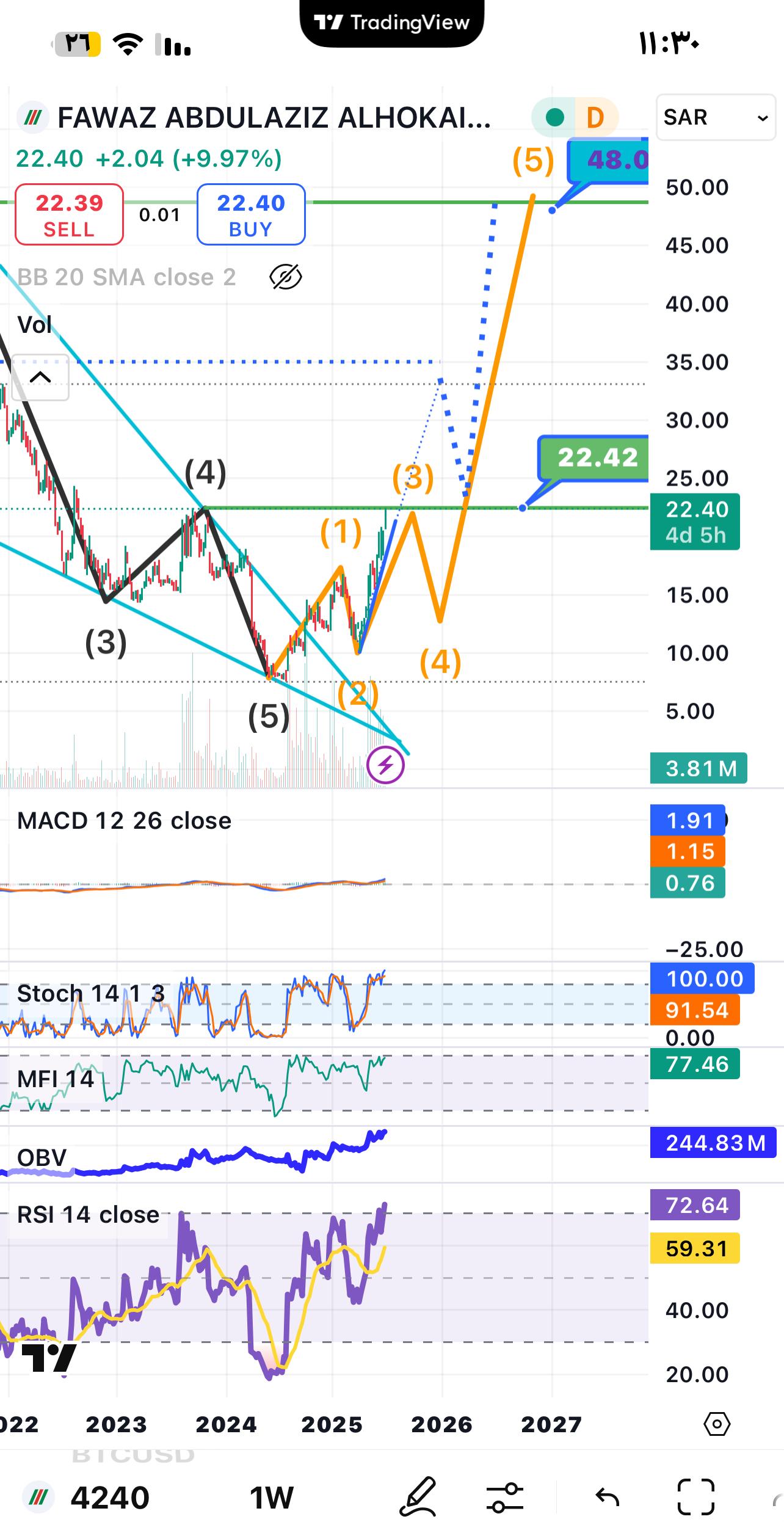The width and height of the screenshot is (784, 1522).
Task: Open chart scale settings hexagon icon
Action: coord(717,1425)
